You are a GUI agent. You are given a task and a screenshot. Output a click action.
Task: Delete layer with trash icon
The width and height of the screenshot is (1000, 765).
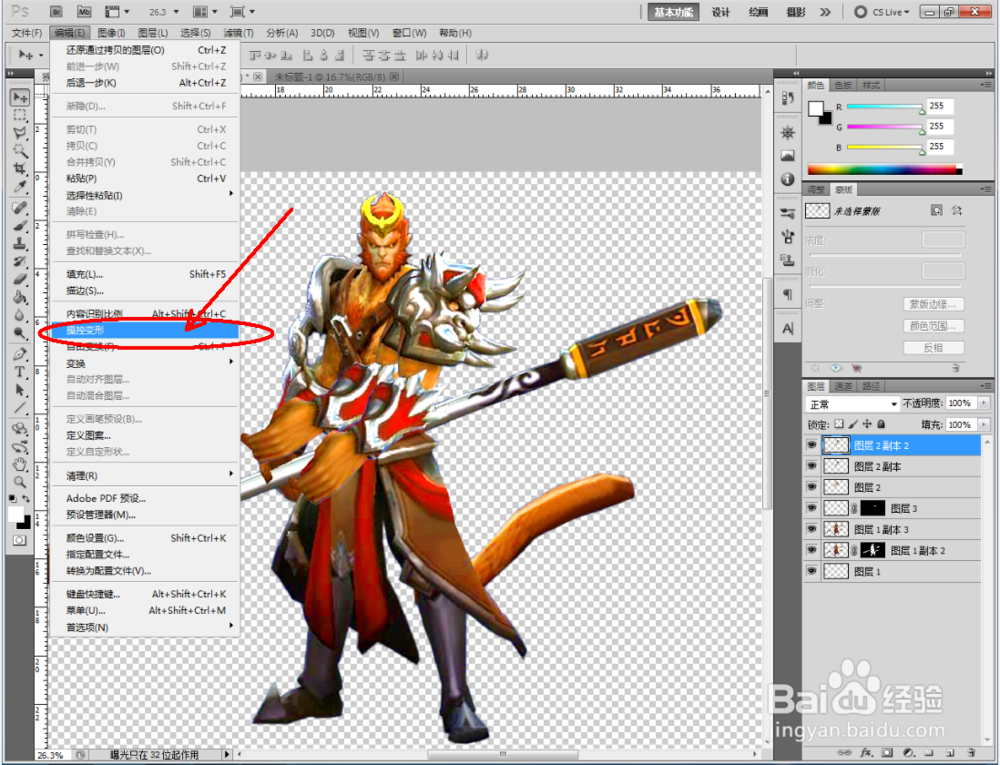point(971,753)
